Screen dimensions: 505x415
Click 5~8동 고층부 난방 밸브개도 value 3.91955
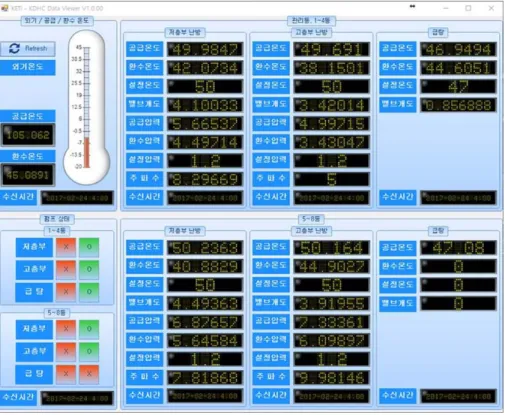tap(332, 303)
